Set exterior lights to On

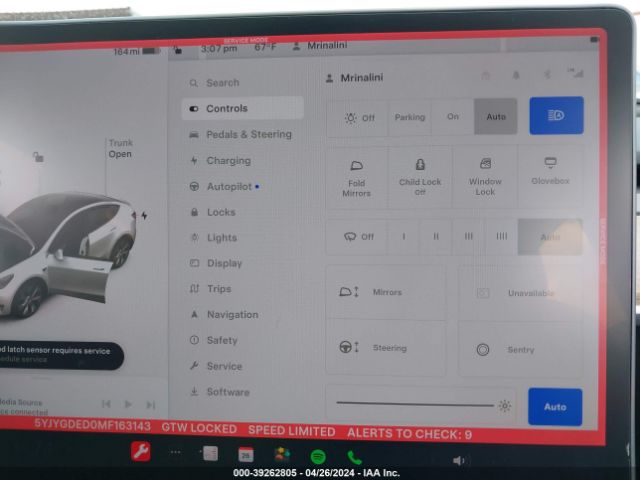[453, 117]
